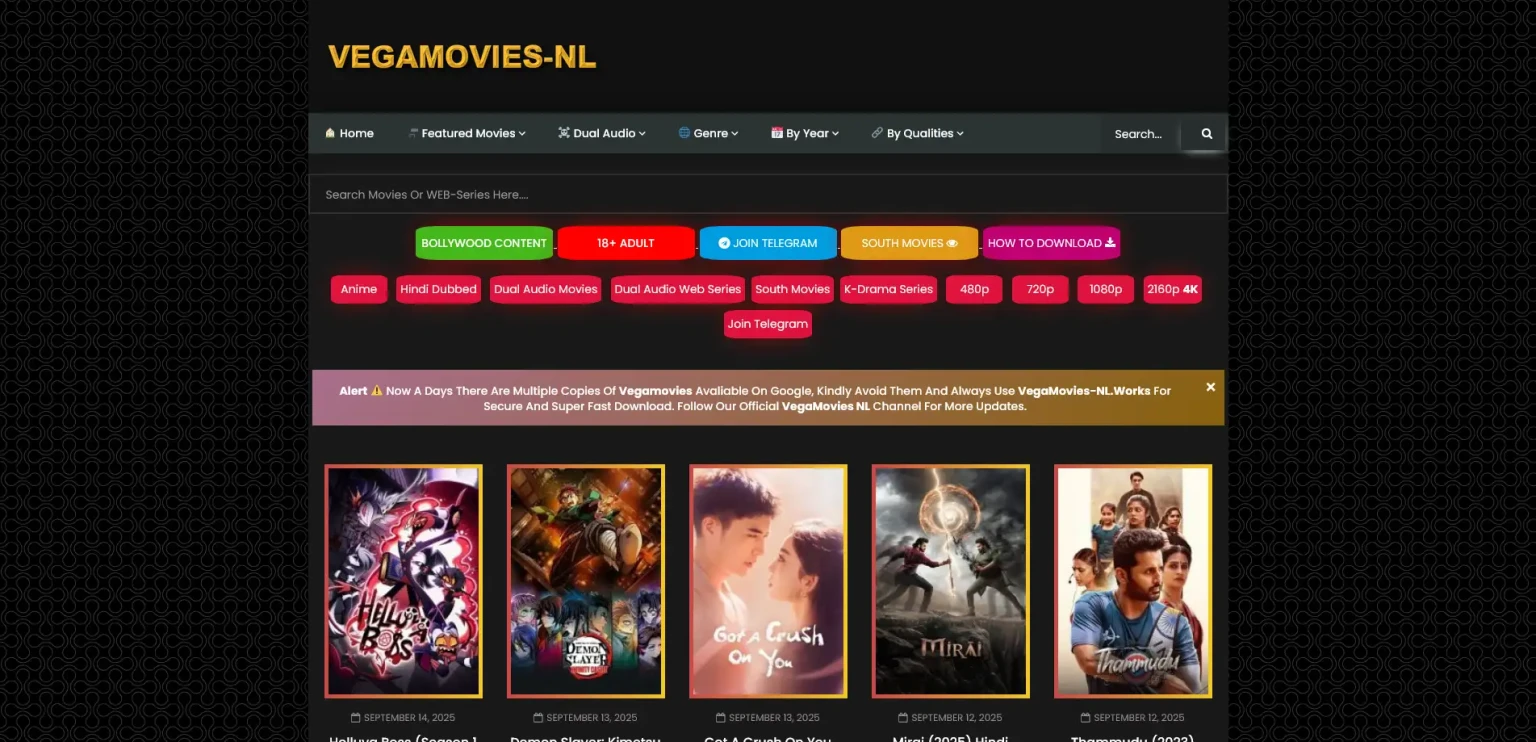Select the Anime category tag
The height and width of the screenshot is (742, 1536).
(x=359, y=289)
